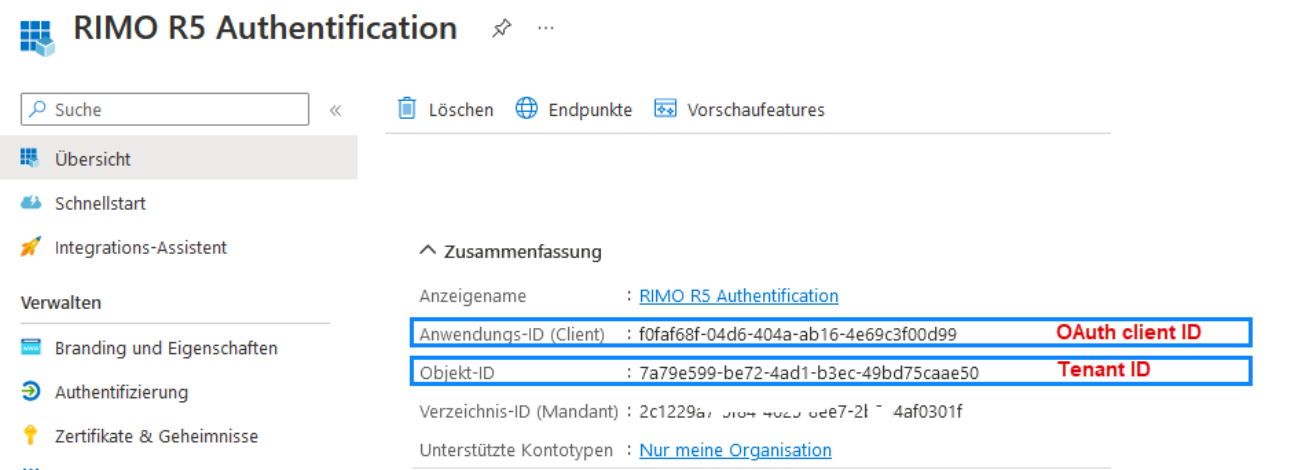Collapse the sidebar with double chevron
The width and height of the screenshot is (1309, 470).
point(336,110)
